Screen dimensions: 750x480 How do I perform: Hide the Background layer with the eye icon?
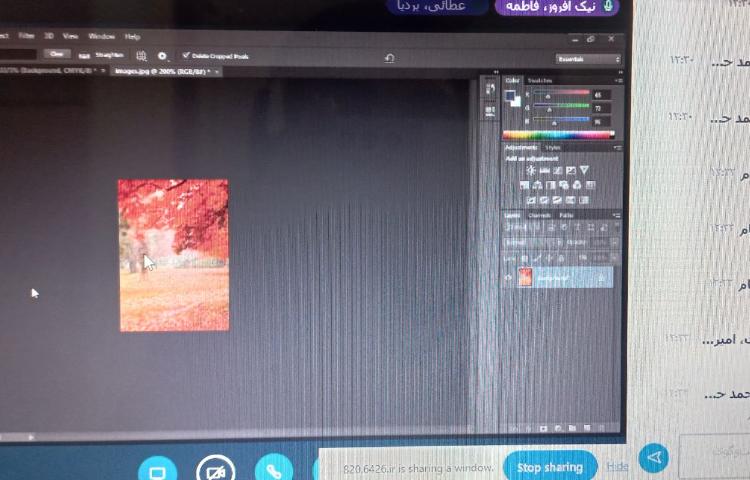coord(508,277)
